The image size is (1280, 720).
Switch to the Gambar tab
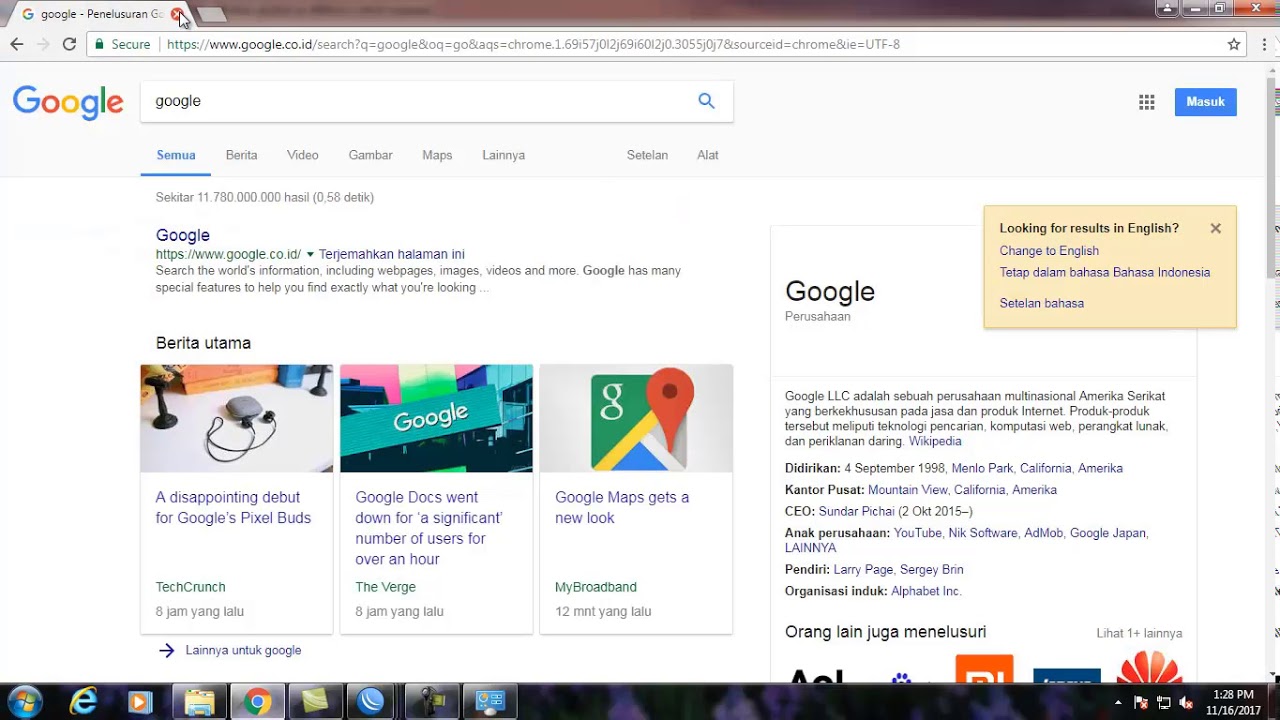(370, 155)
